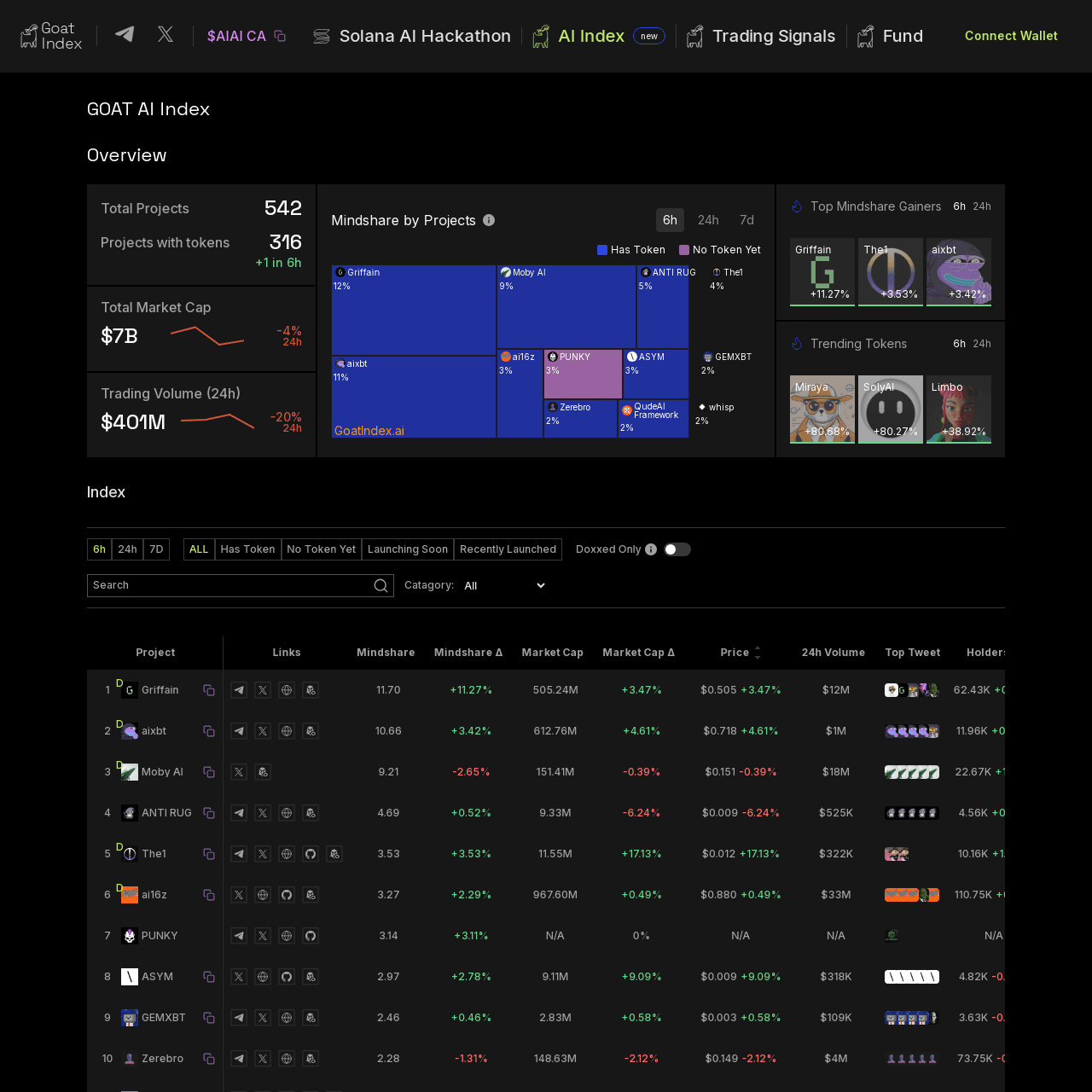The height and width of the screenshot is (1092, 1092).
Task: Click the Miraya trending token thumbnail
Action: click(x=822, y=409)
